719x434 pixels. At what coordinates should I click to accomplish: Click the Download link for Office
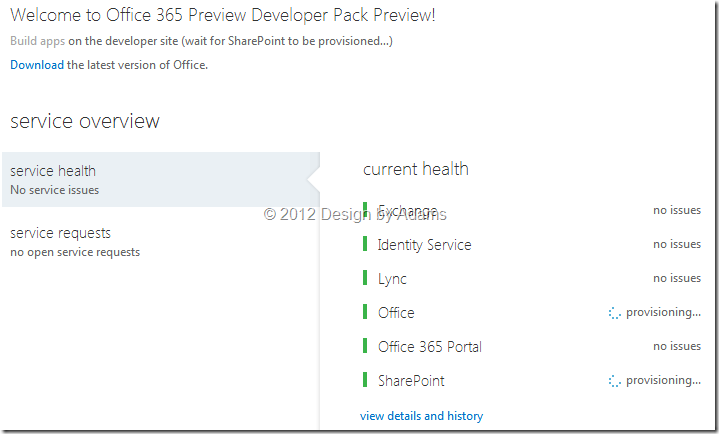(x=37, y=65)
